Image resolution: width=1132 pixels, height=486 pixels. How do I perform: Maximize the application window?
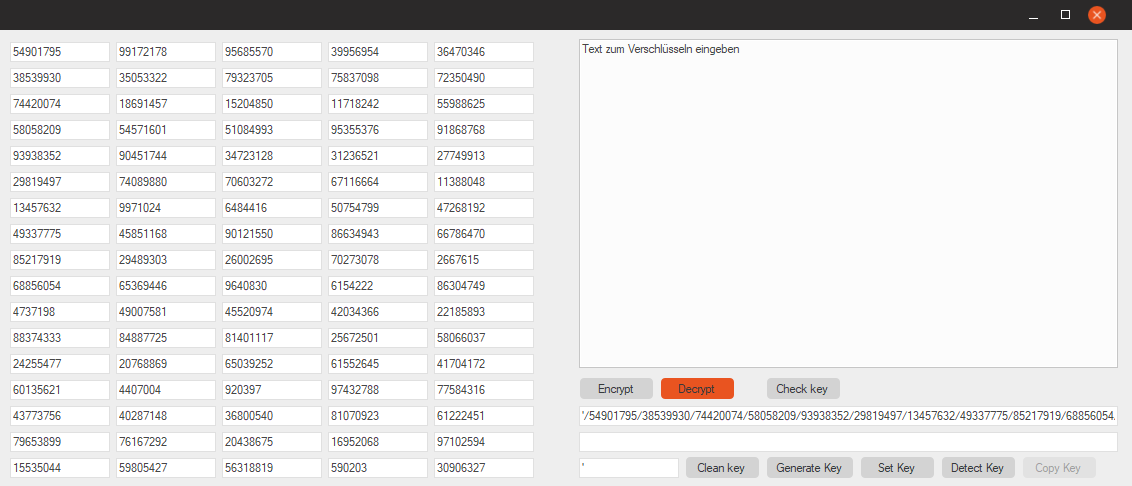(1065, 15)
